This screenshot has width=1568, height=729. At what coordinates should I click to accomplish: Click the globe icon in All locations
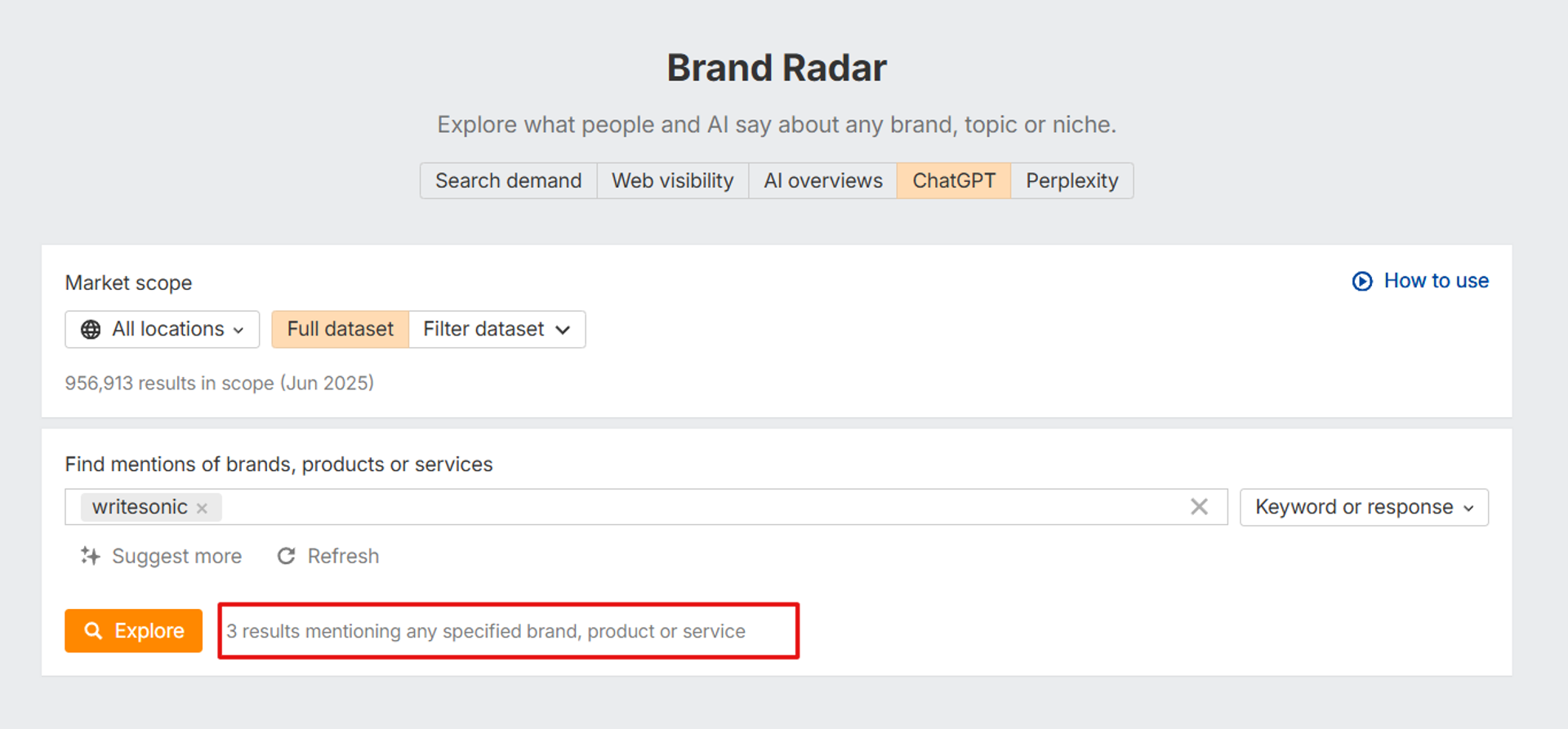tap(91, 329)
